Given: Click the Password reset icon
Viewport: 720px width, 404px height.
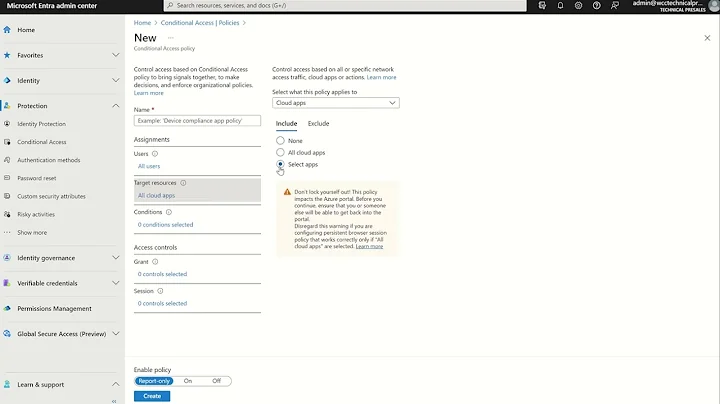Looking at the screenshot, I should click(7, 178).
